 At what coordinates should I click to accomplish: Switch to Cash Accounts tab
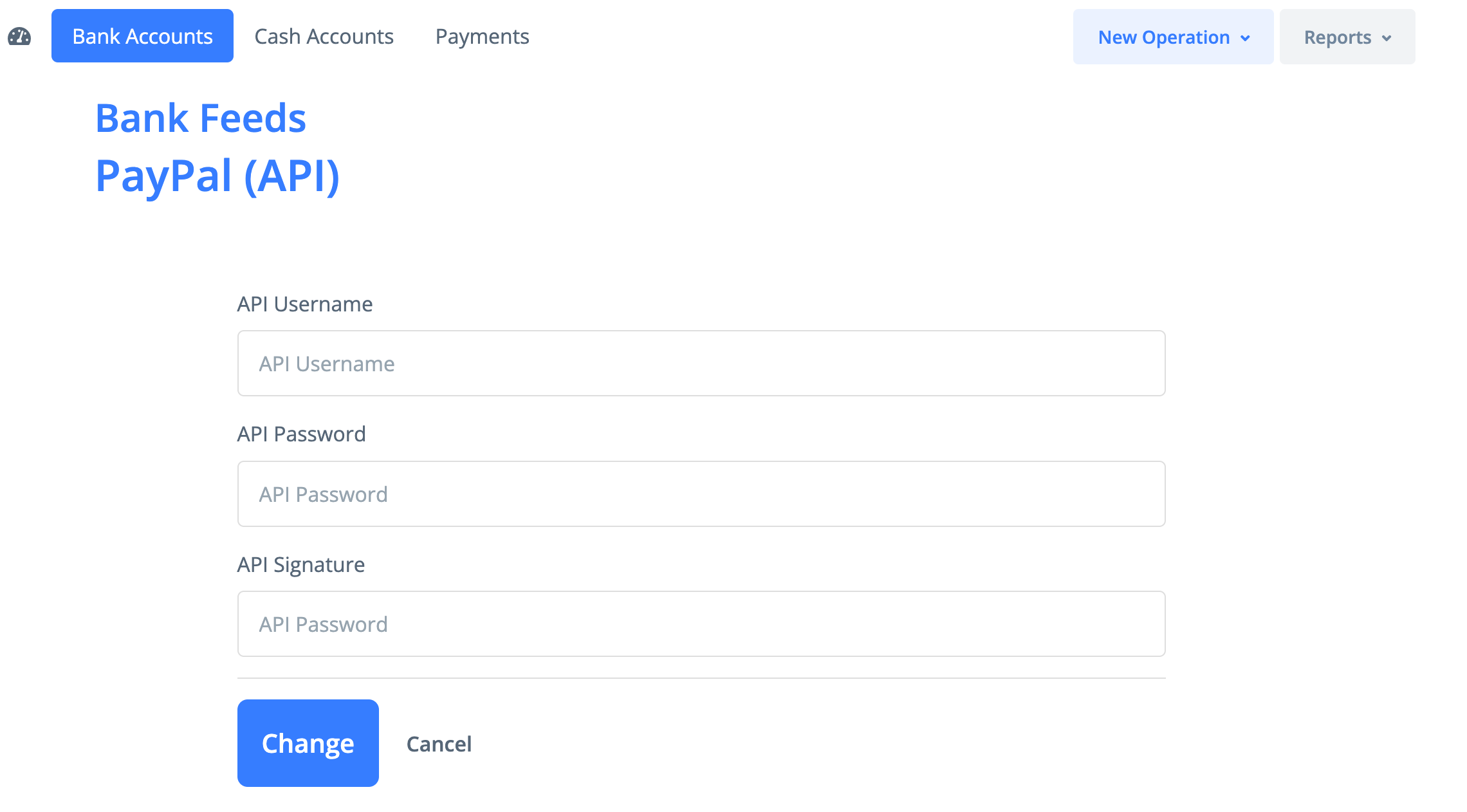tap(324, 37)
